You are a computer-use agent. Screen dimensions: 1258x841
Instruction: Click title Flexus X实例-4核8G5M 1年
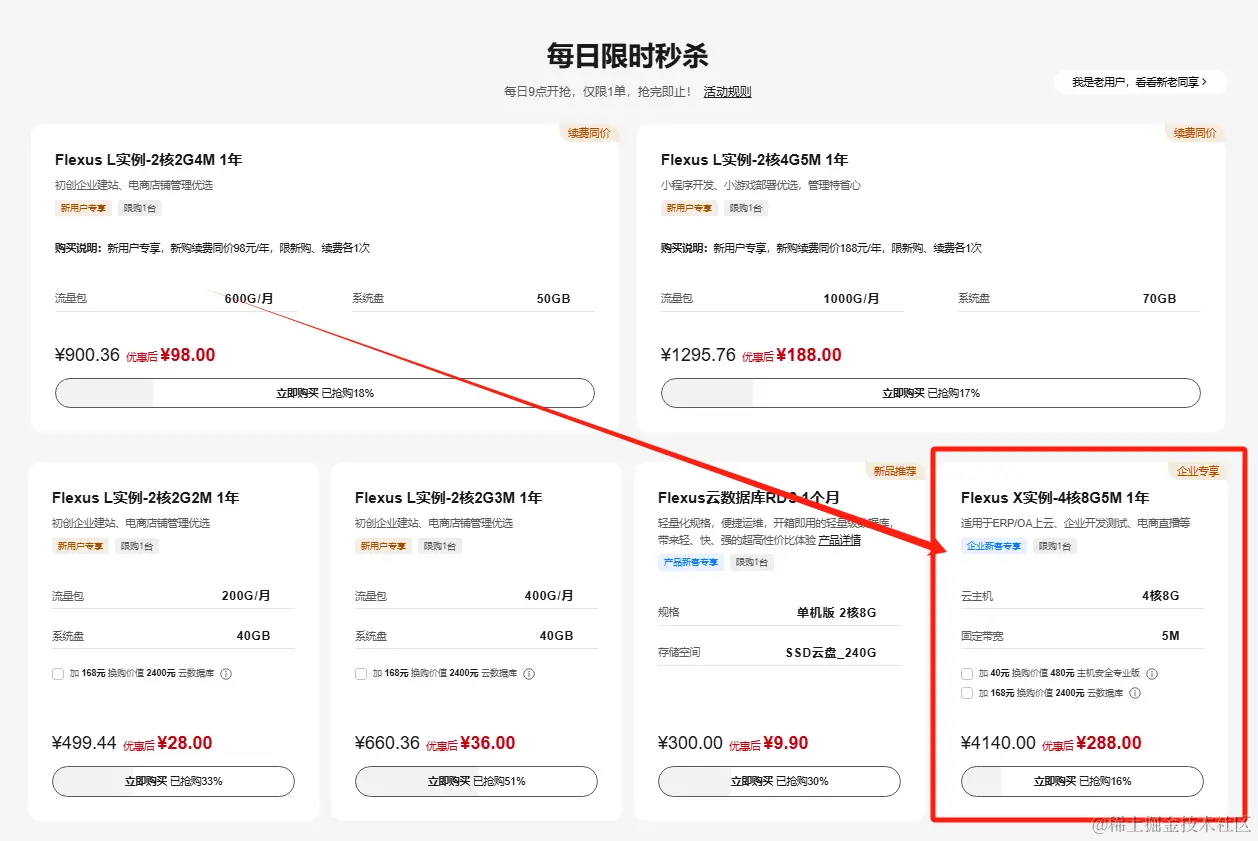point(1055,498)
